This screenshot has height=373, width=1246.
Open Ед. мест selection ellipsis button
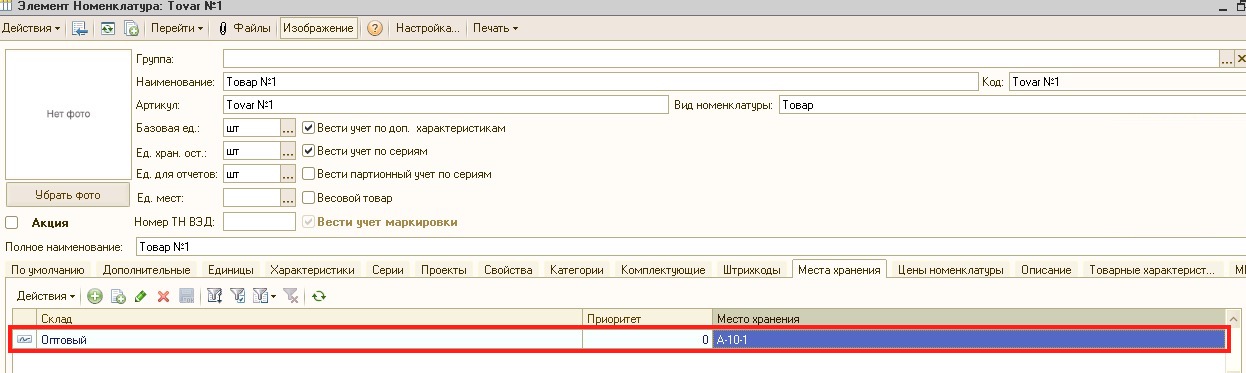point(288,198)
